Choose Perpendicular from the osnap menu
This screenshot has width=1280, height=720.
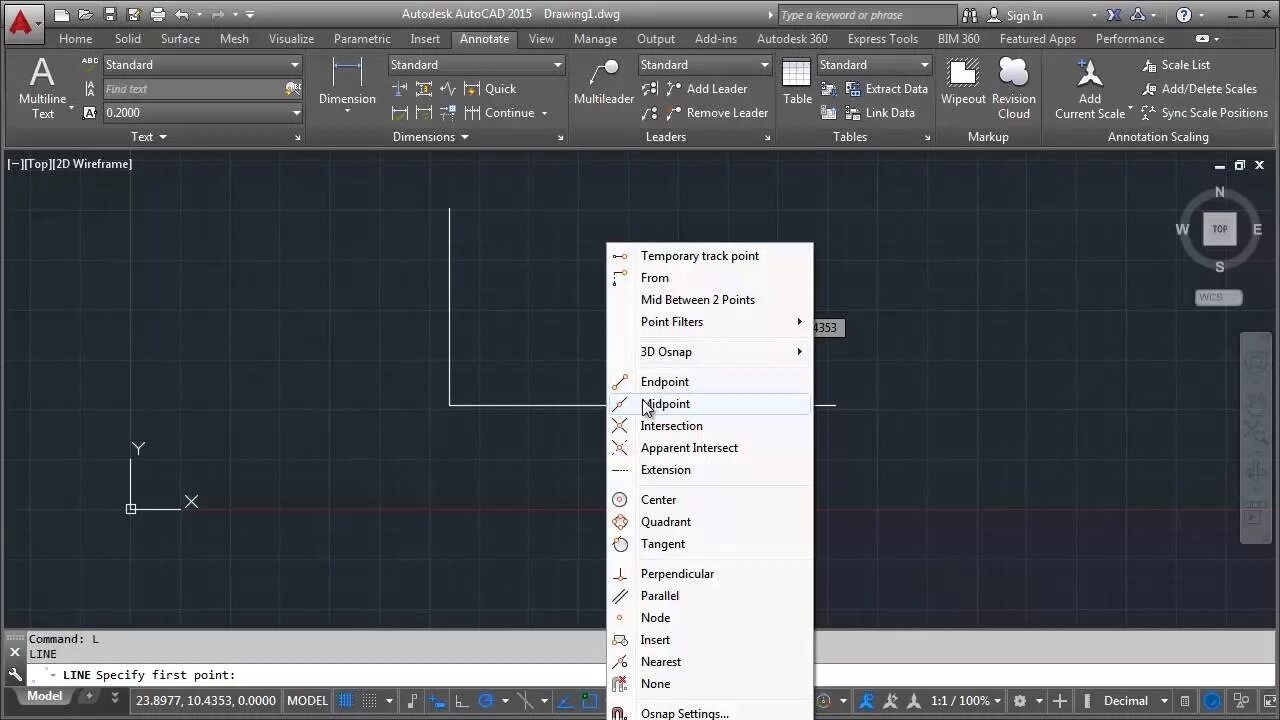(x=710, y=574)
